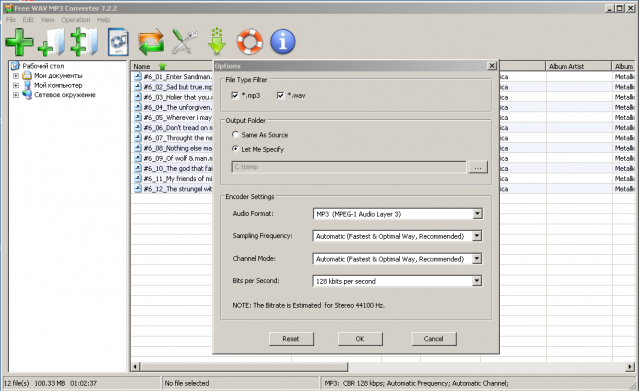Screen dimensions: 639x391
Task: Click the MP3: CBR 128 kbps status text
Action: (x=416, y=383)
